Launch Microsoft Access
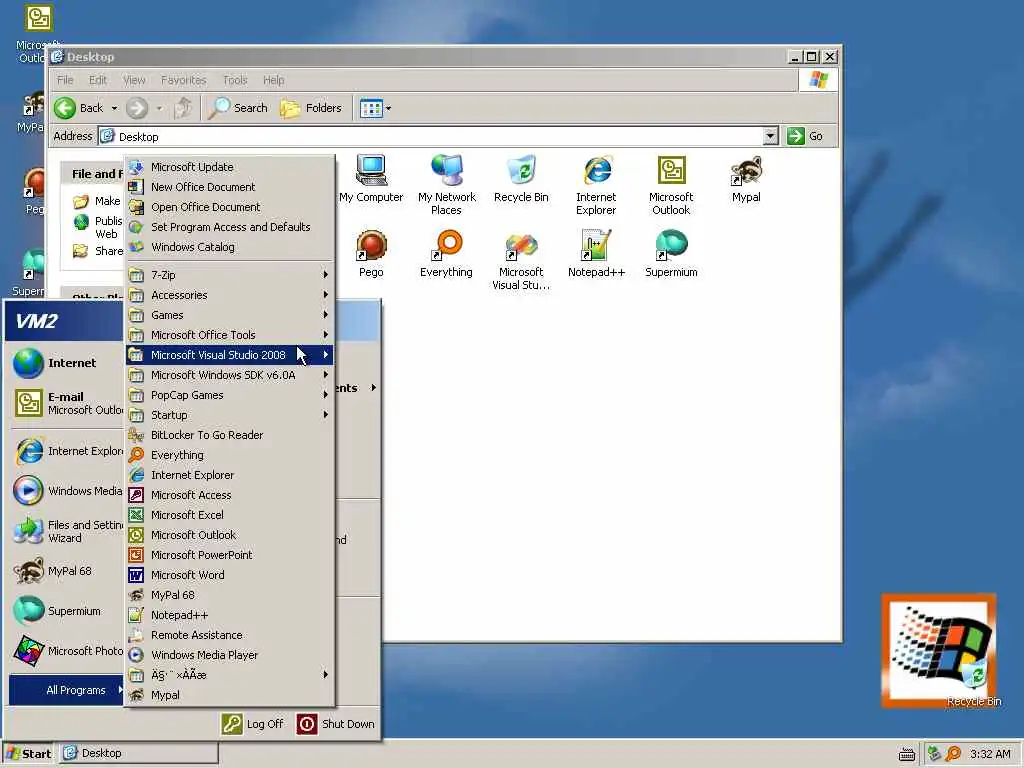Screen dimensions: 1024x768 tap(230, 495)
